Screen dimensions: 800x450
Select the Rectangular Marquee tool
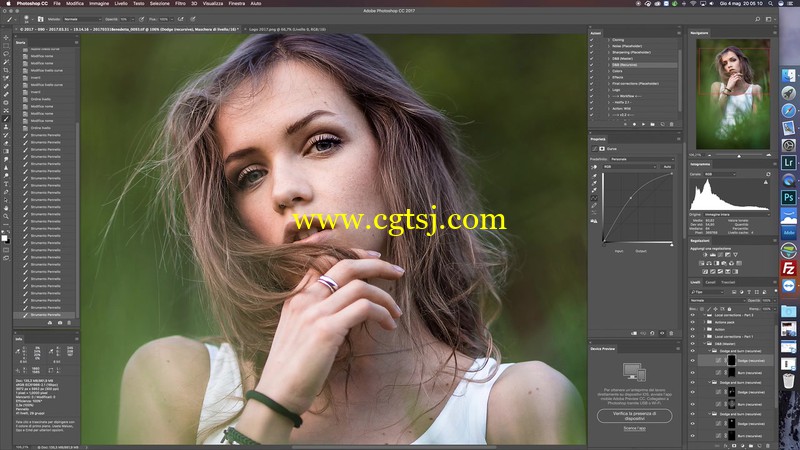click(x=6, y=46)
